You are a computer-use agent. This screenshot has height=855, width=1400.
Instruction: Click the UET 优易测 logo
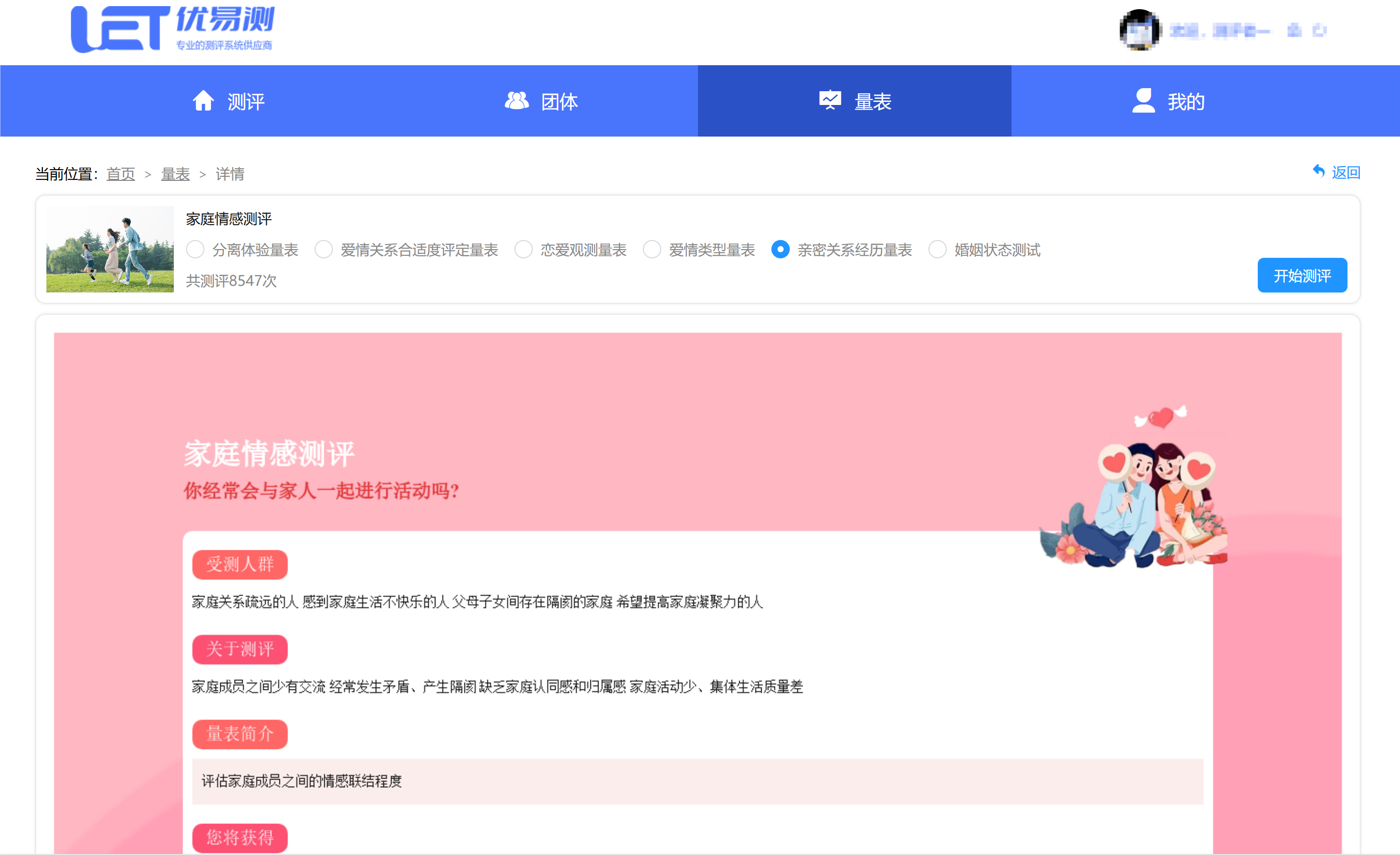pos(172,29)
